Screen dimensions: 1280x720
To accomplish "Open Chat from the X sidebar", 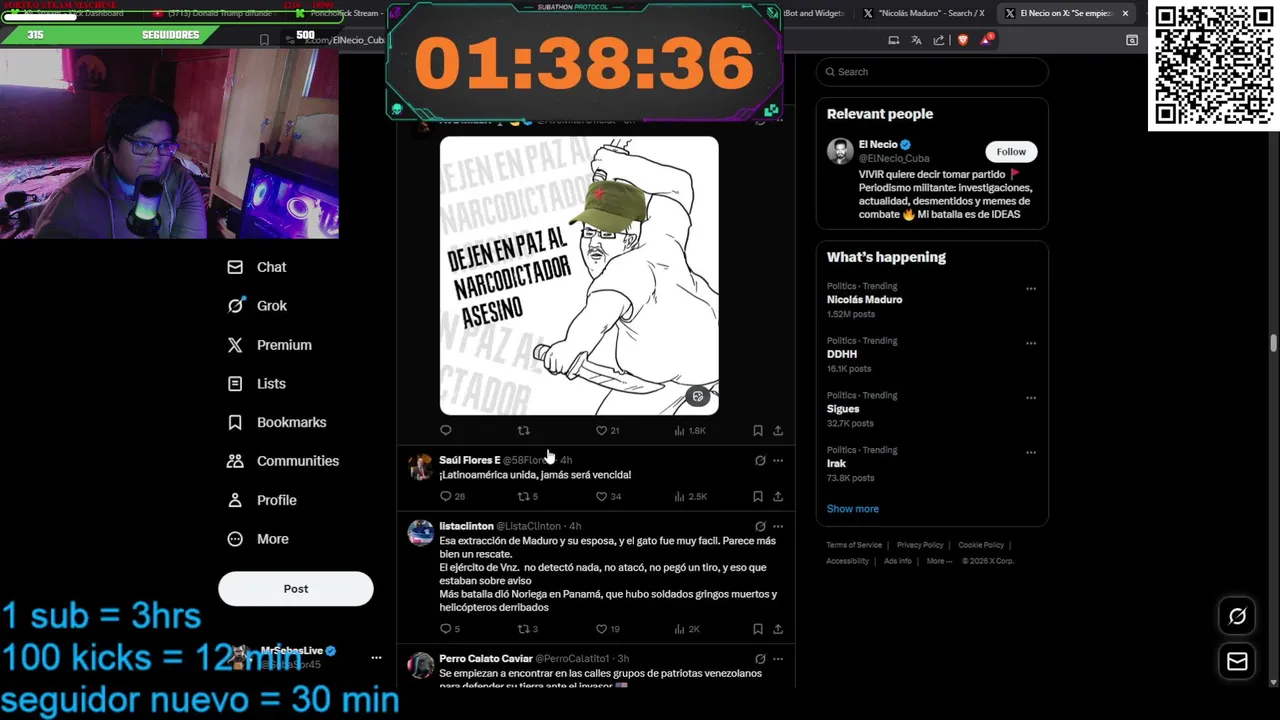I will coord(256,267).
